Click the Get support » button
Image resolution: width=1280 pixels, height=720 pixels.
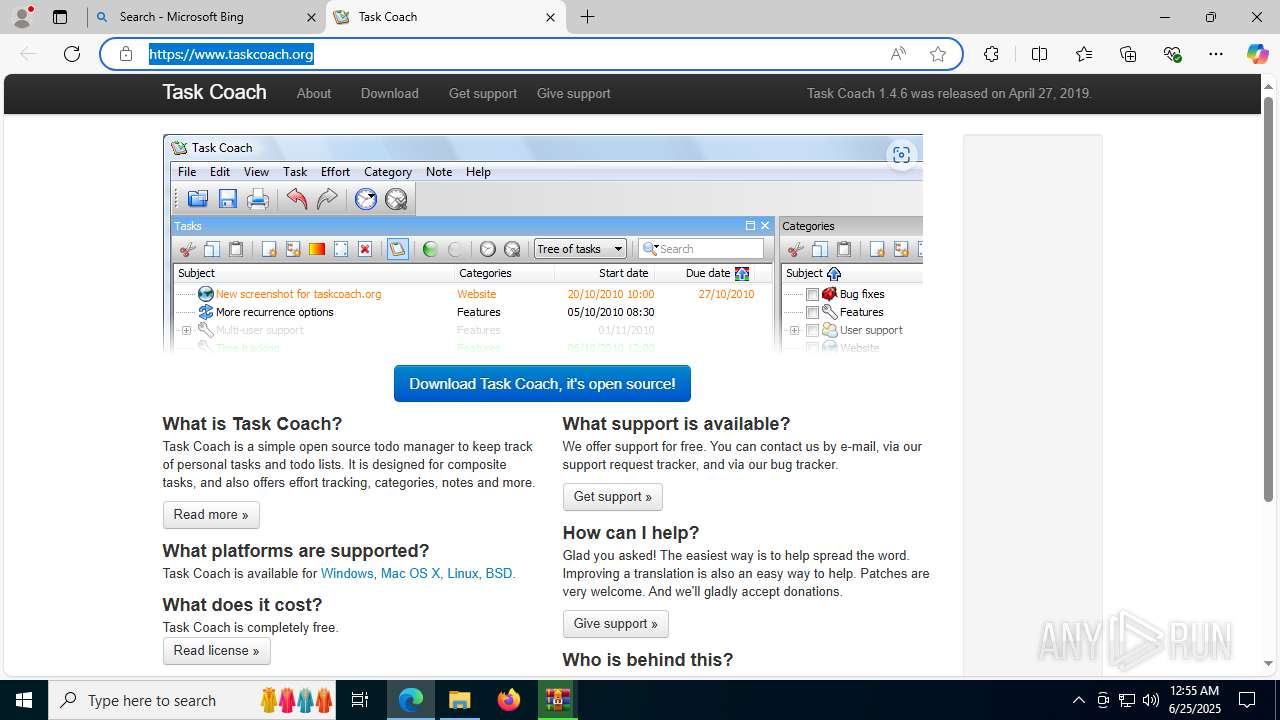tap(612, 497)
